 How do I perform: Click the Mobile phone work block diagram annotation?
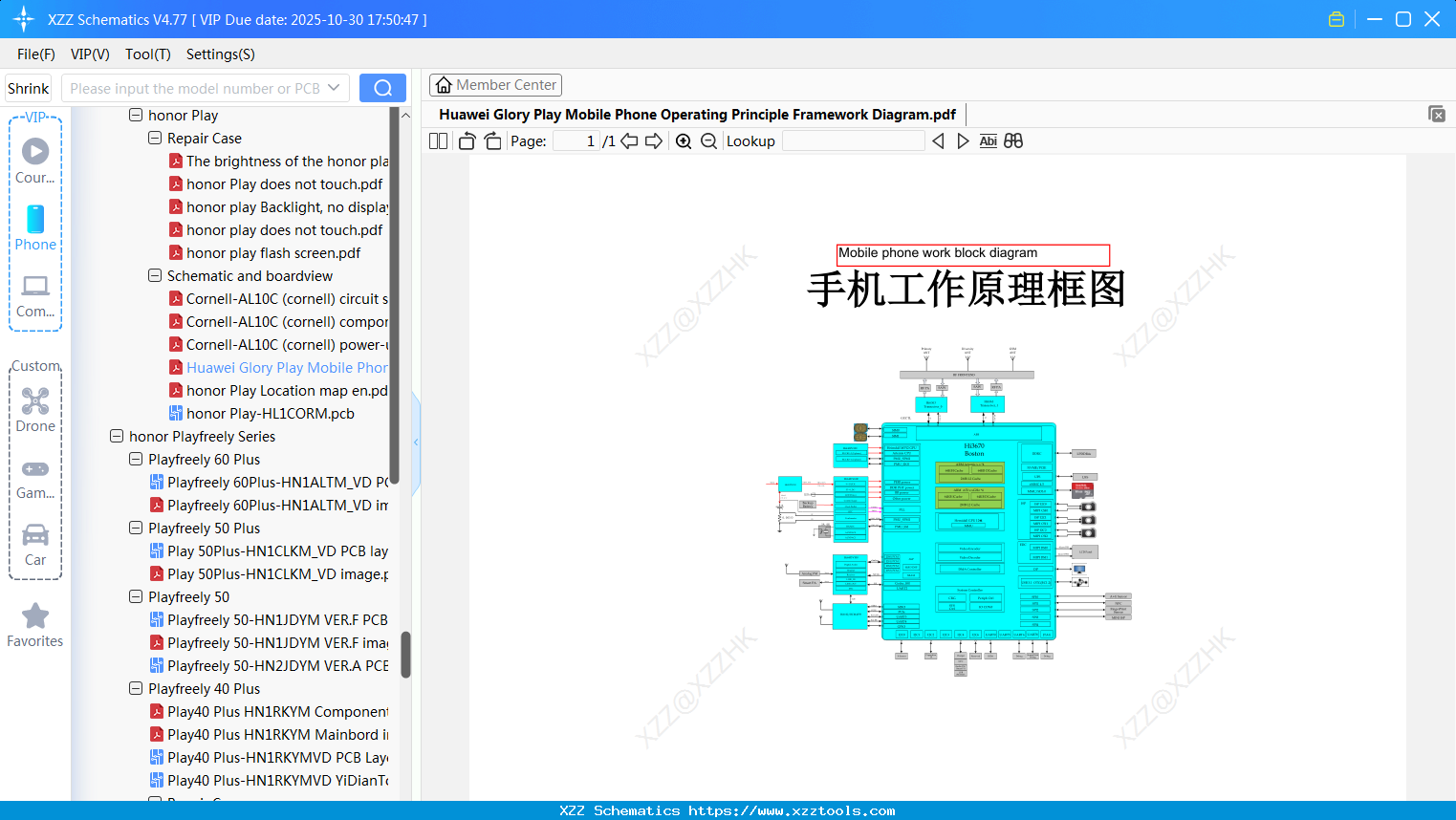(x=973, y=254)
